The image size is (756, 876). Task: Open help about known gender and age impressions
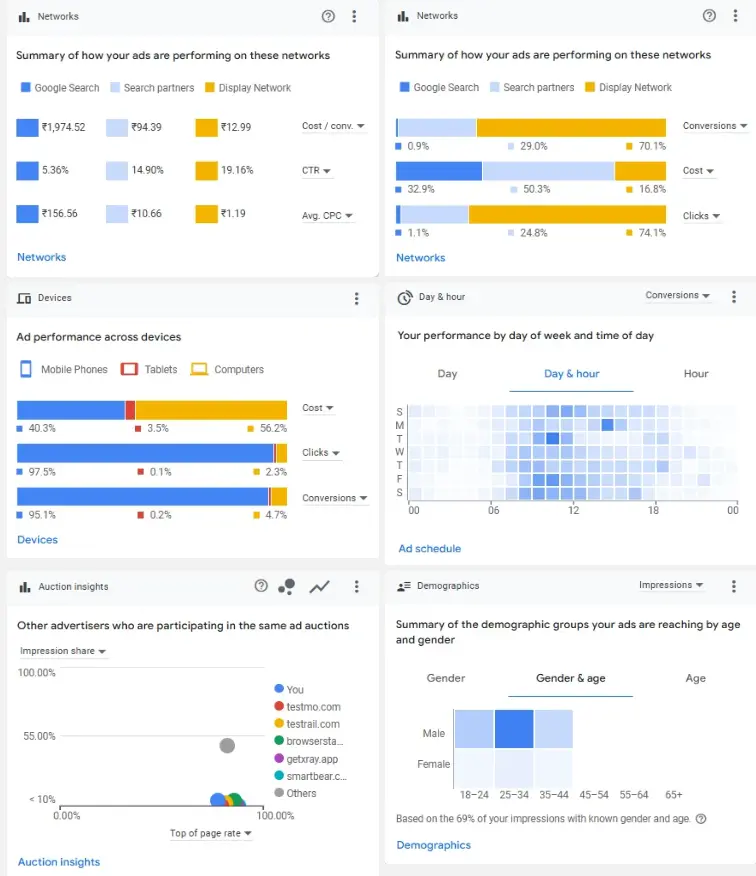[701, 818]
